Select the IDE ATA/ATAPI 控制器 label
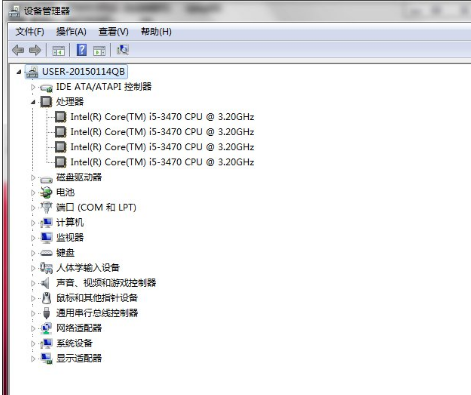The height and width of the screenshot is (395, 471). (x=104, y=87)
